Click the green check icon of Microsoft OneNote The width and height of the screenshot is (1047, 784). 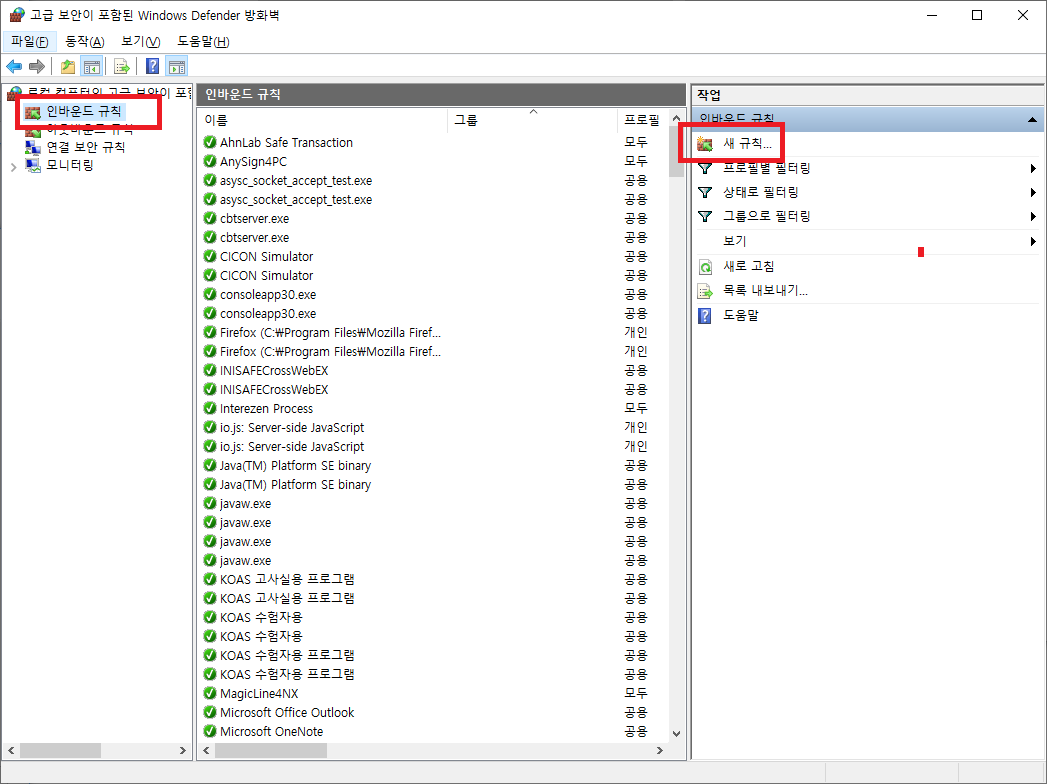click(x=210, y=731)
